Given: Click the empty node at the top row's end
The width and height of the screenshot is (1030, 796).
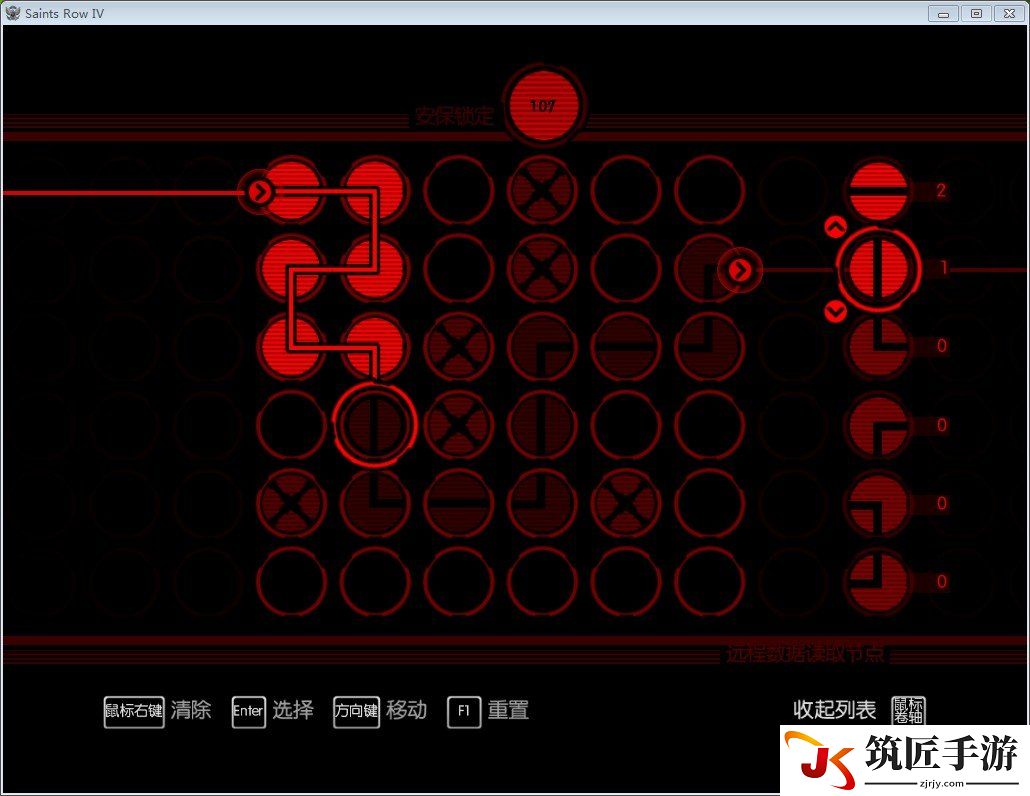Looking at the screenshot, I should pyautogui.click(x=710, y=191).
